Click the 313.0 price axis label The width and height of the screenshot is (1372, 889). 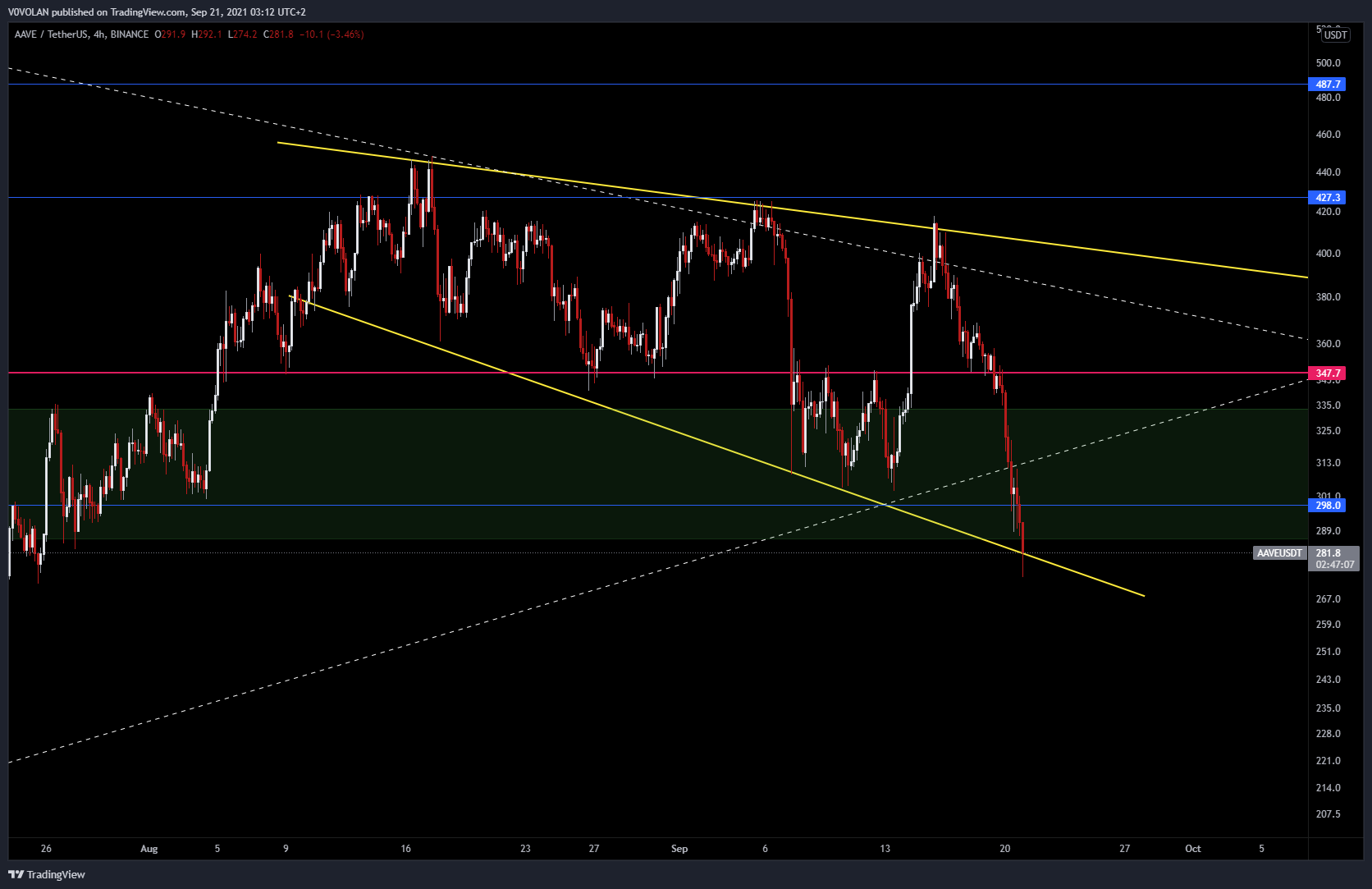1328,463
